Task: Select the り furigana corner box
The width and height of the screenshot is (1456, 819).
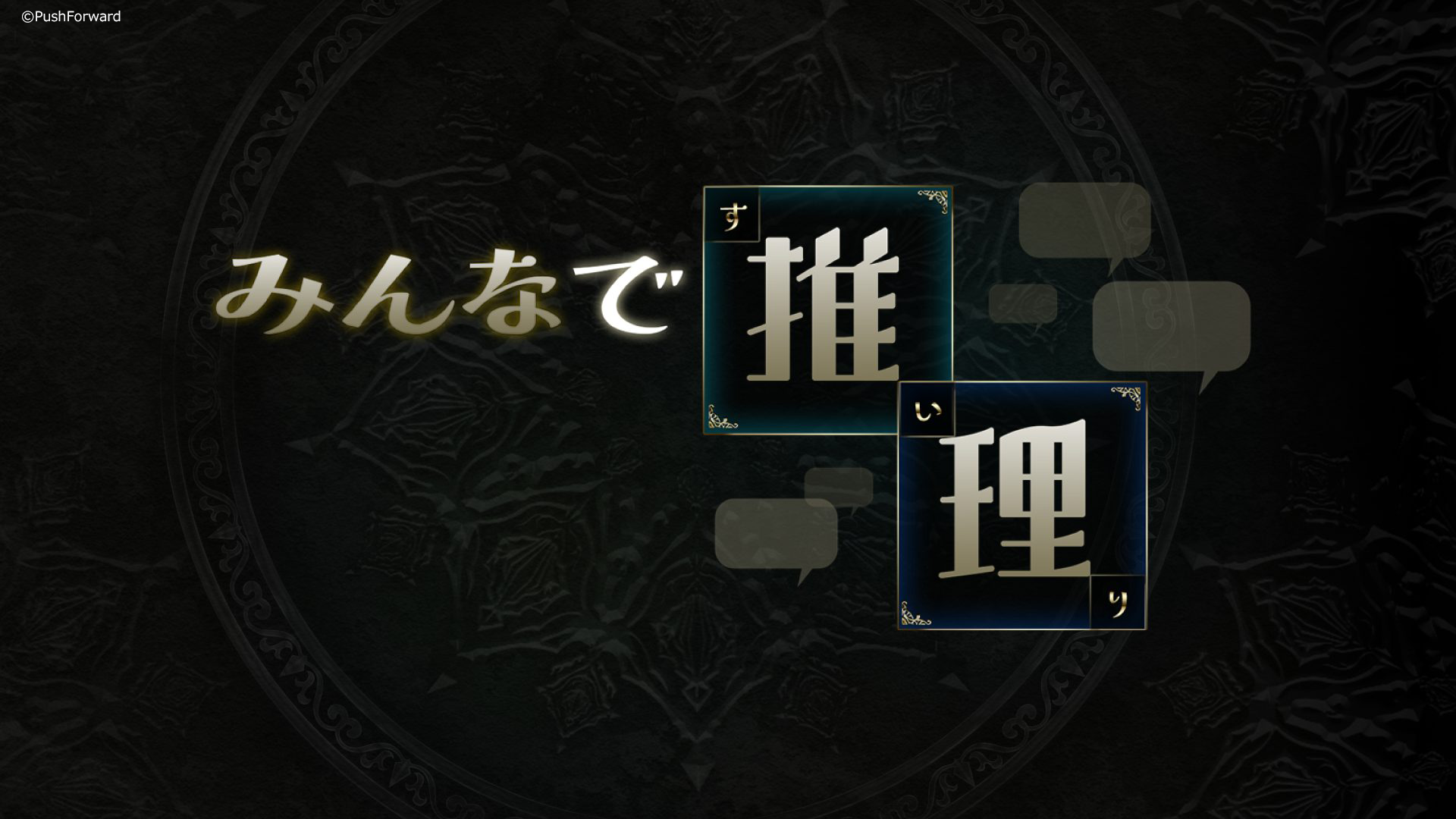Action: coord(1117,602)
